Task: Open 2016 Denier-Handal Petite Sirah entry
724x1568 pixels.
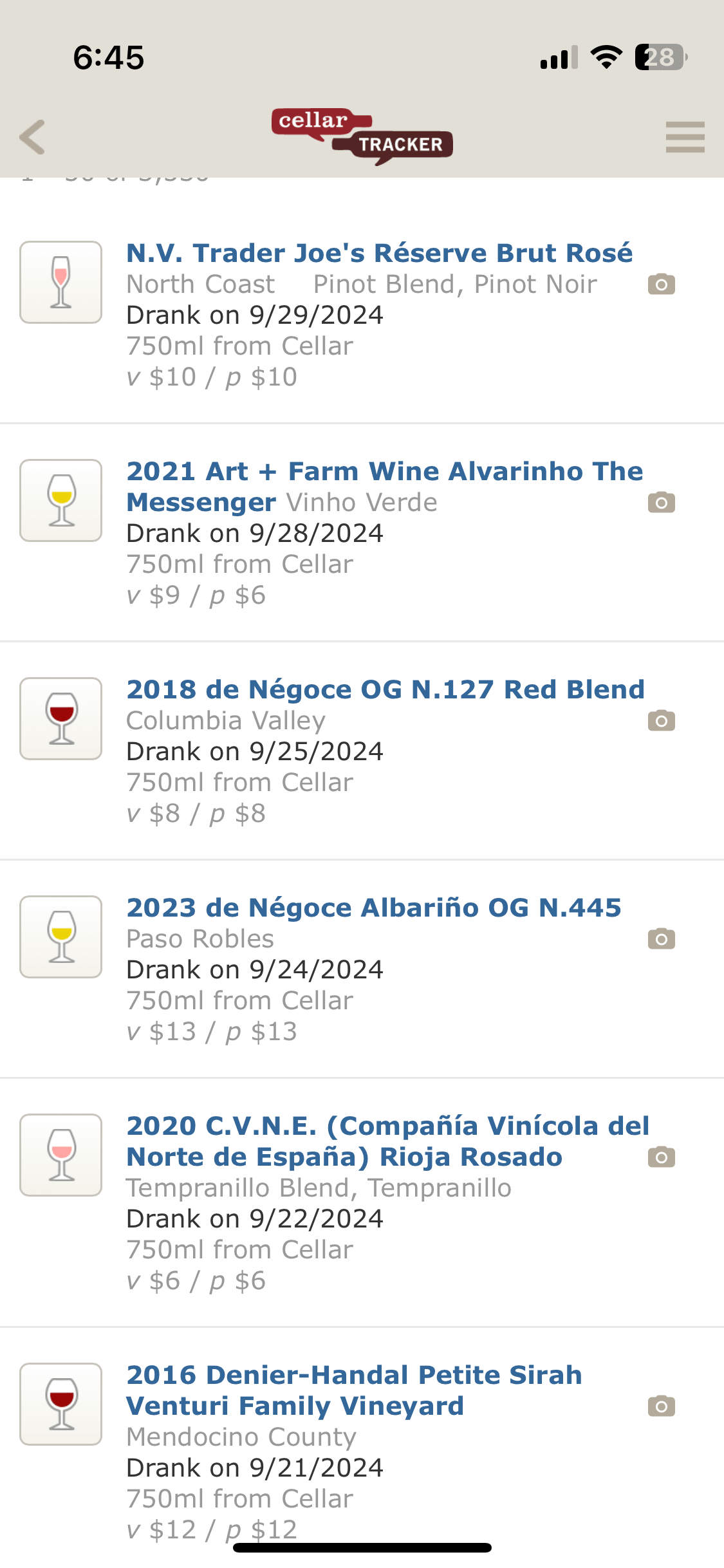Action: coord(354,1375)
